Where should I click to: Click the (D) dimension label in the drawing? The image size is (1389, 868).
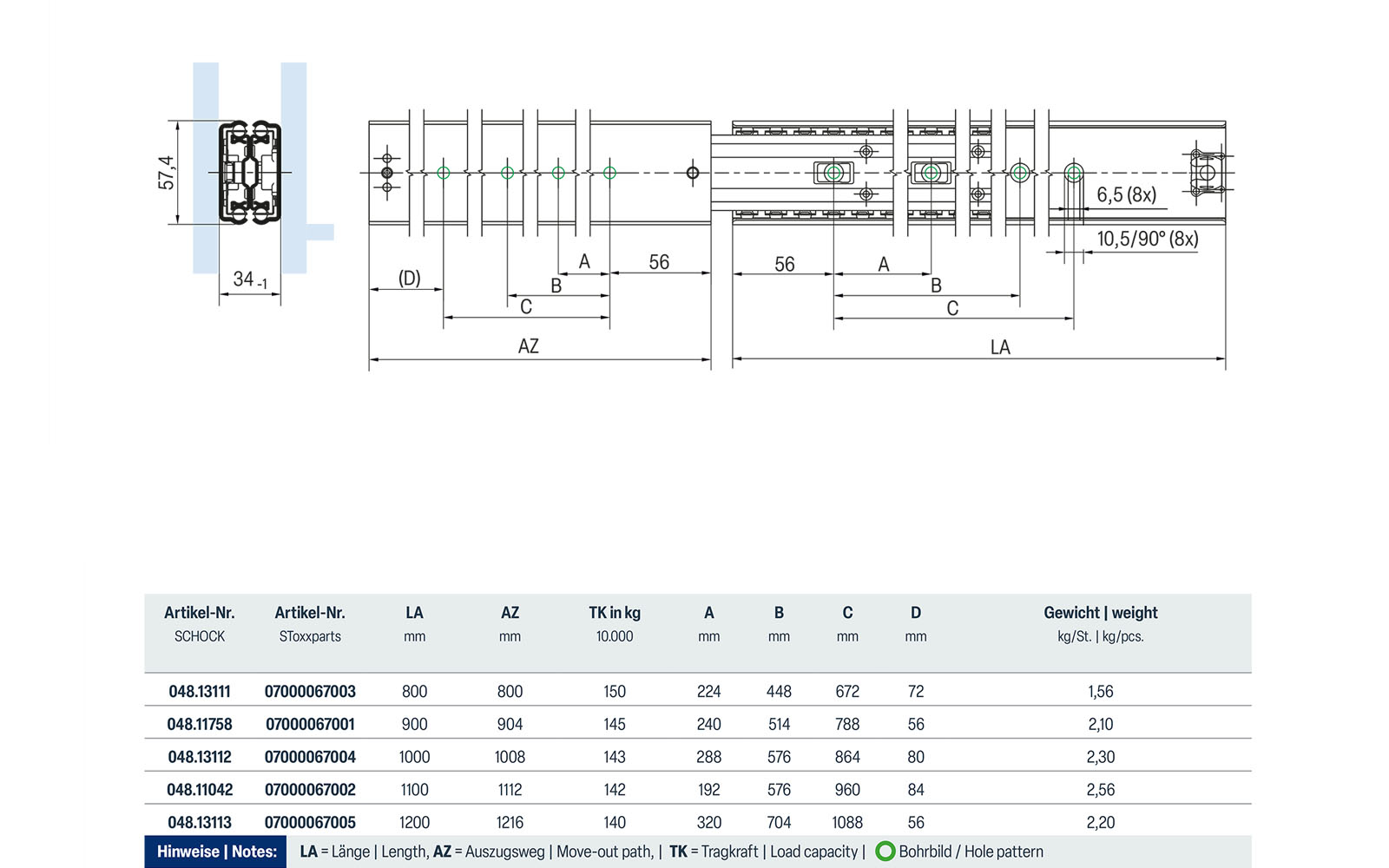(409, 278)
